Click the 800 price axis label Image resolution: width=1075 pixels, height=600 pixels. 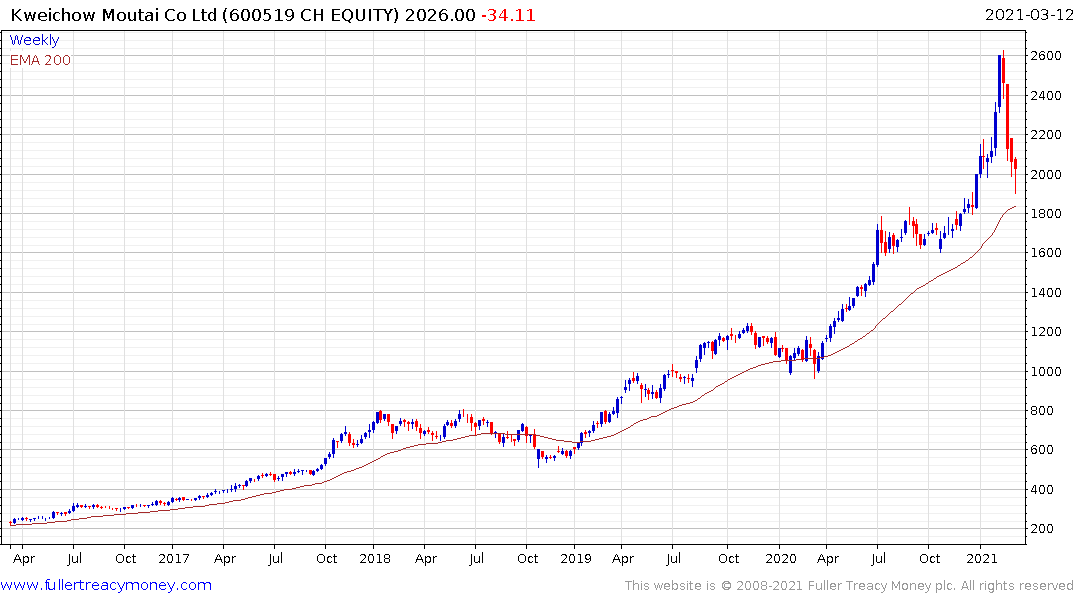click(1042, 410)
